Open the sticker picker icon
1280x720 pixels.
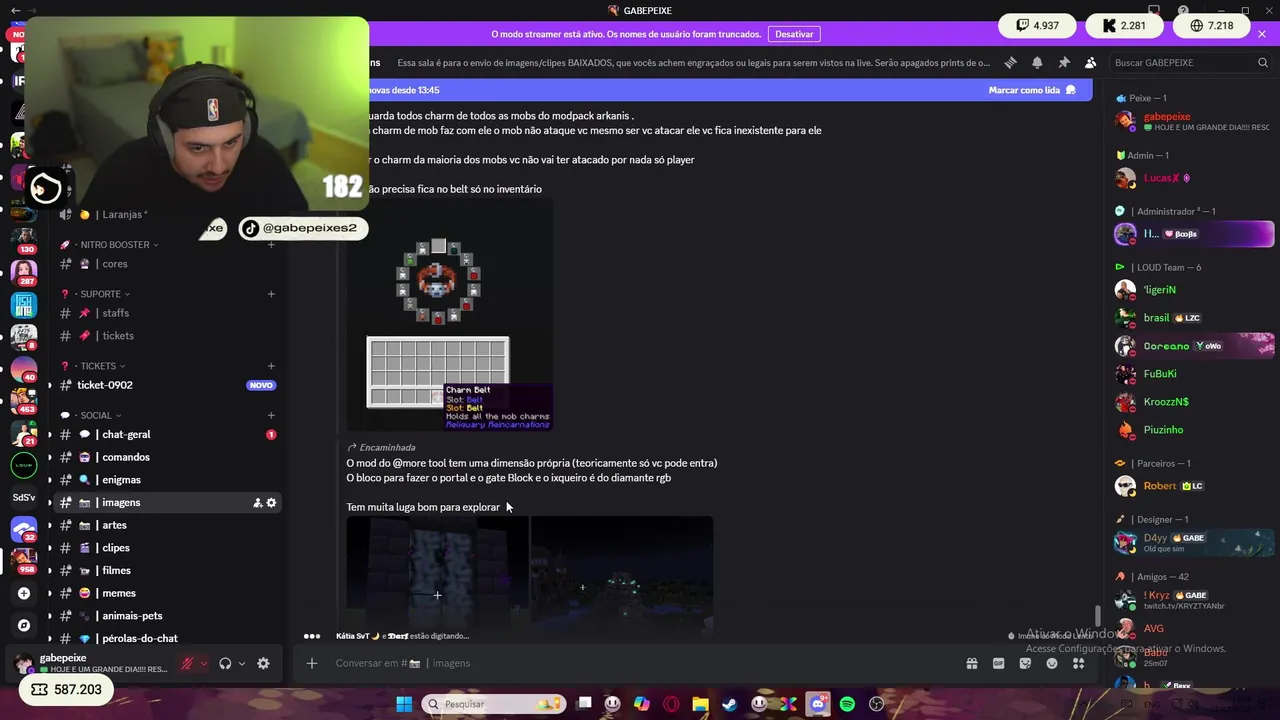pyautogui.click(x=1025, y=663)
